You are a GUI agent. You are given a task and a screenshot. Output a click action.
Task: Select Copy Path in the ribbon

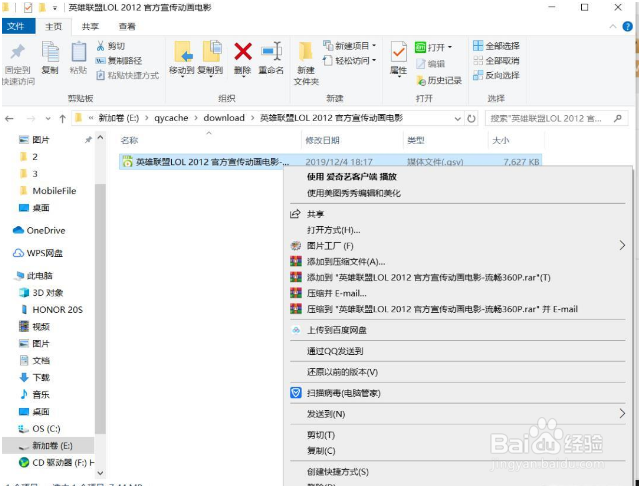pyautogui.click(x=119, y=61)
